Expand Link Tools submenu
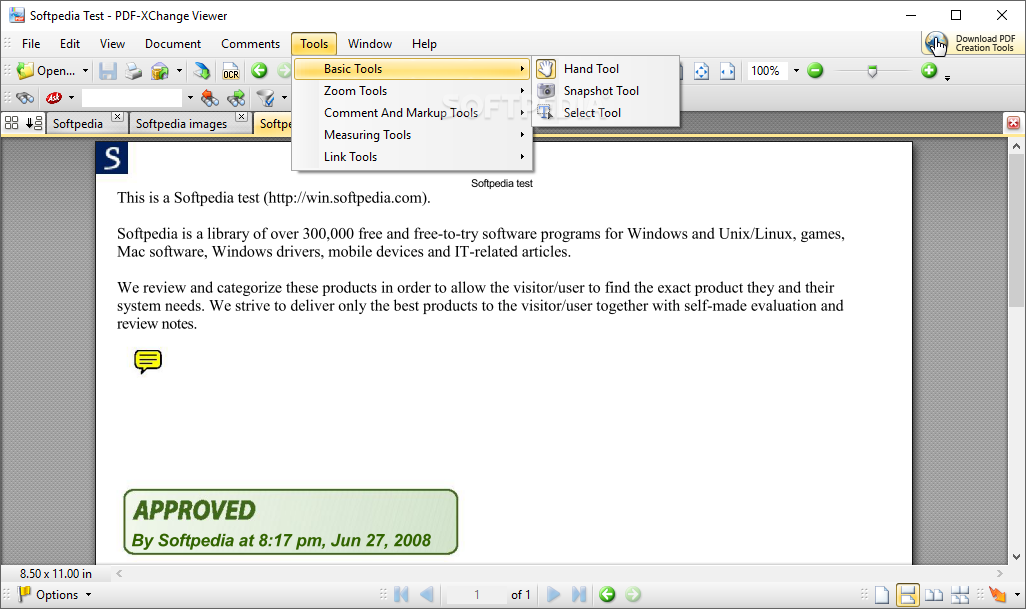The image size is (1026, 609). tap(412, 157)
